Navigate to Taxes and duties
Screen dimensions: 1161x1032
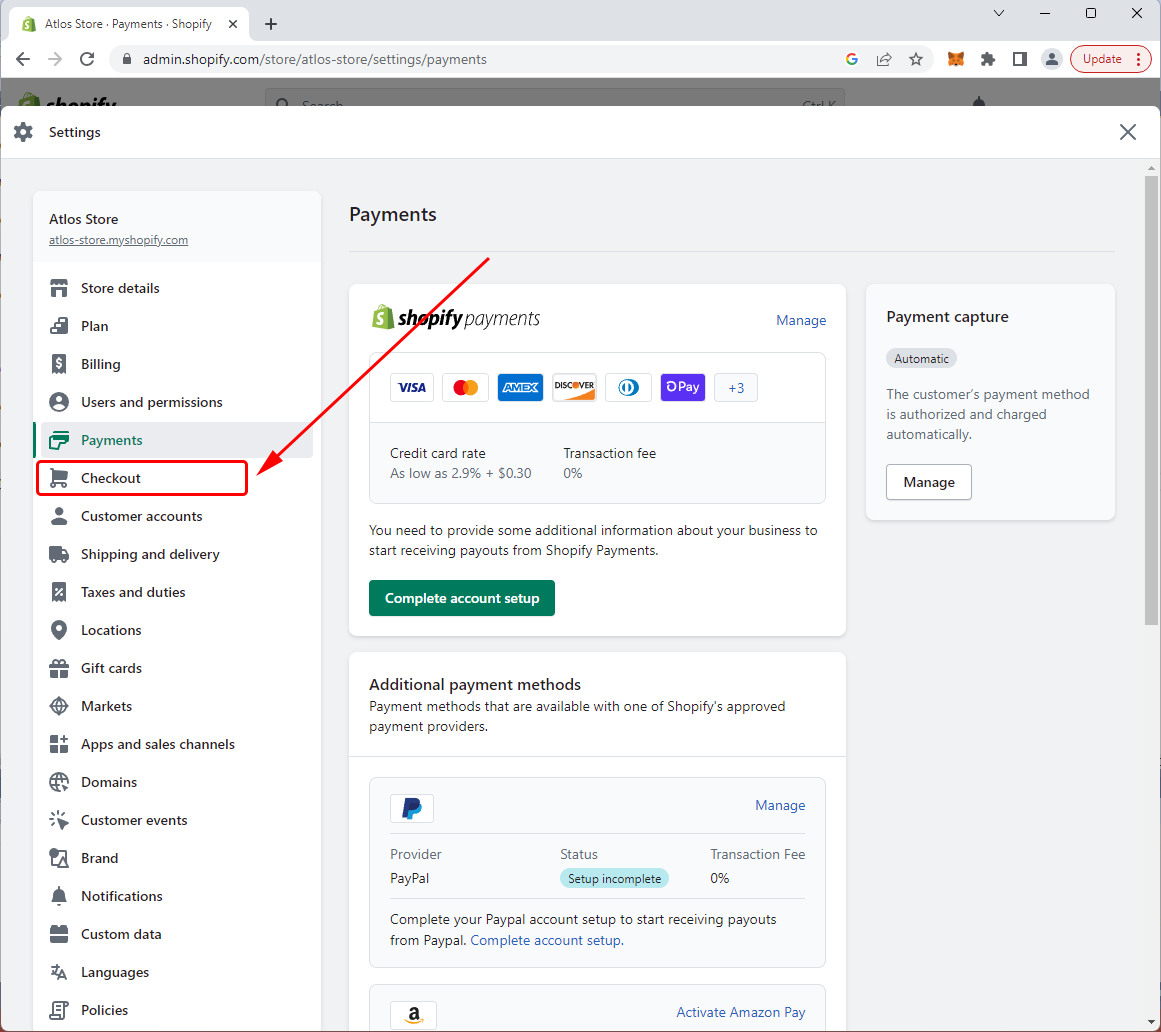point(133,592)
